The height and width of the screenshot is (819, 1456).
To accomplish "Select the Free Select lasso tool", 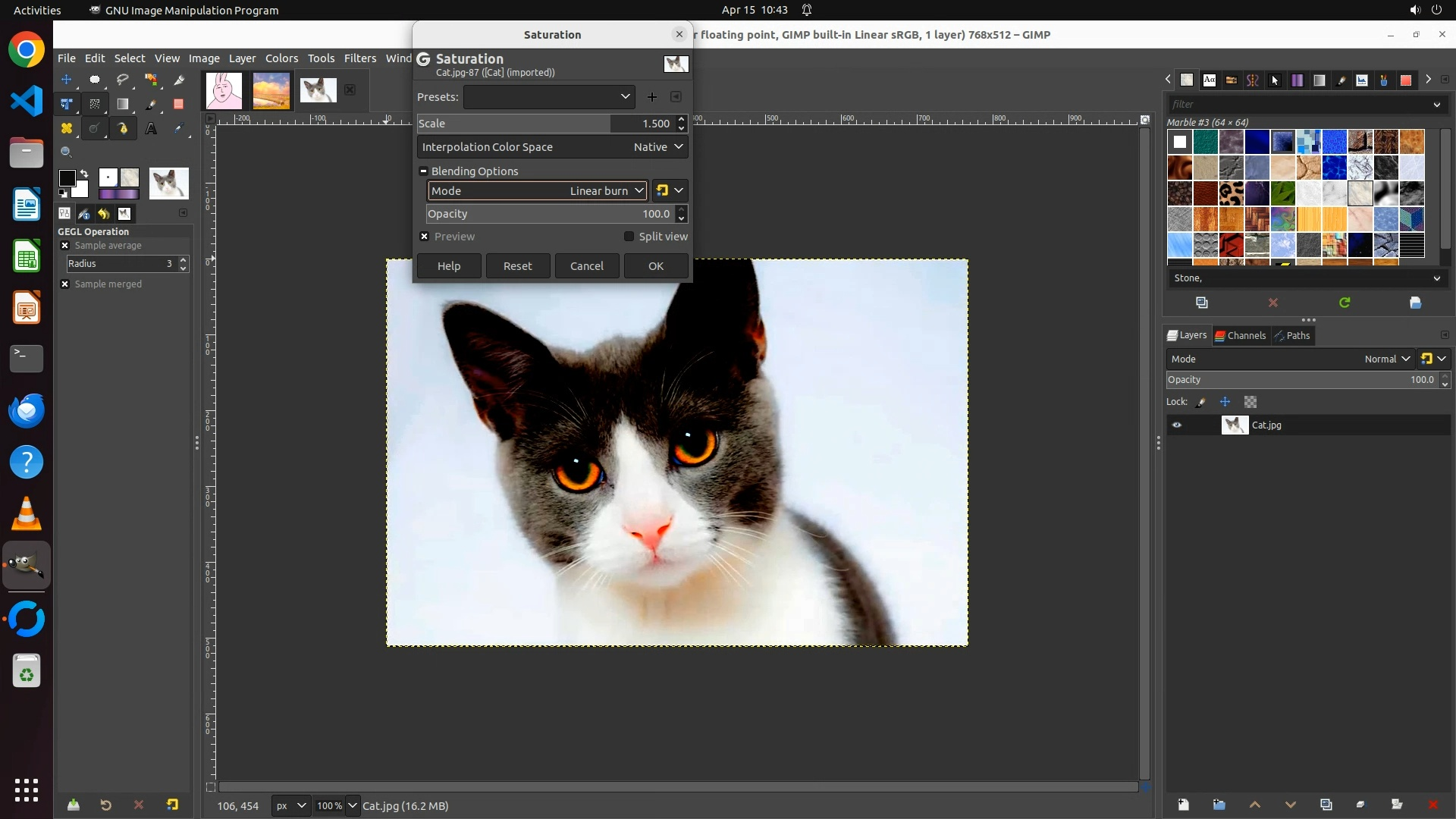I will [123, 80].
